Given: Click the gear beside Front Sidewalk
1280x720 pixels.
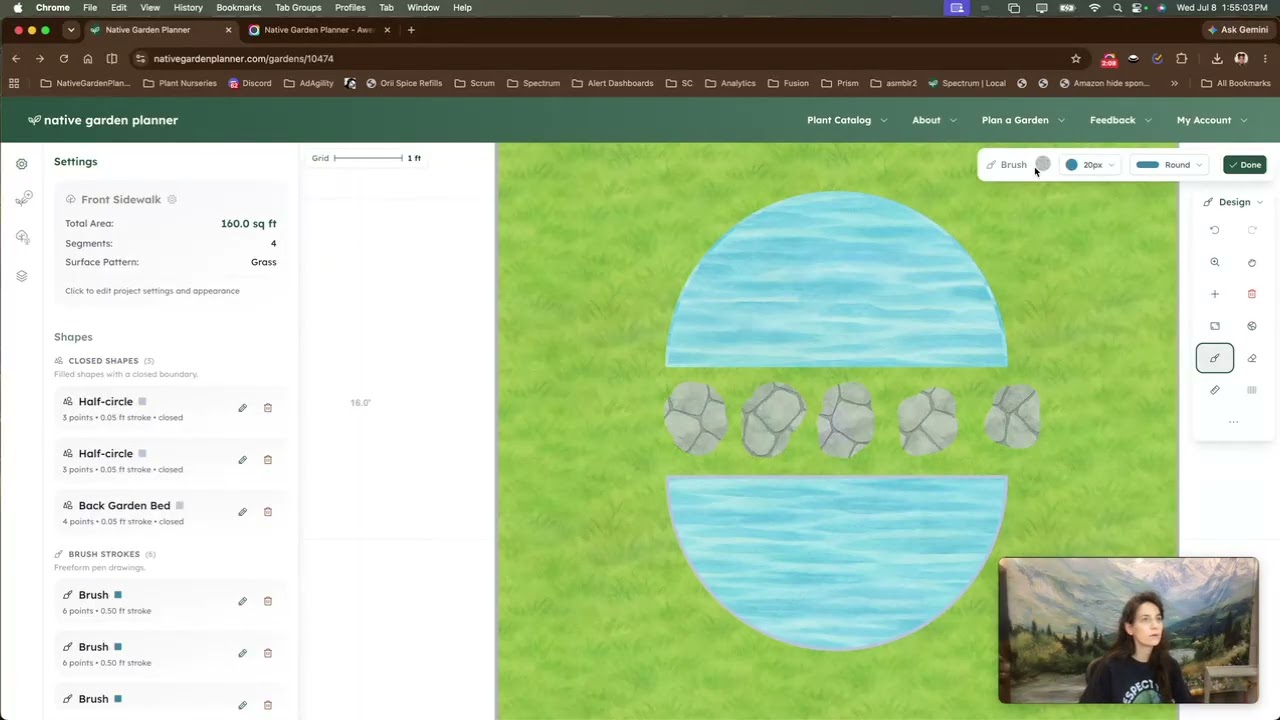Looking at the screenshot, I should [x=172, y=200].
